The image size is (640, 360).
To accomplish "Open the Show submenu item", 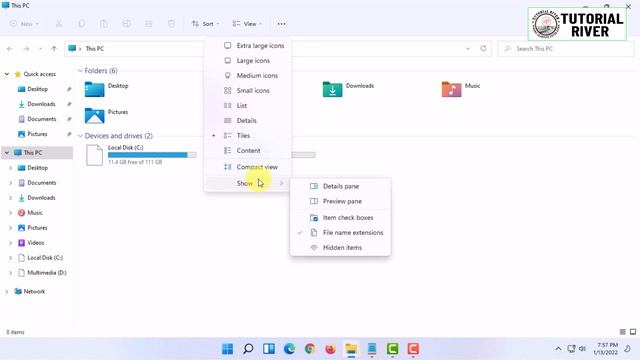I will click(x=248, y=183).
